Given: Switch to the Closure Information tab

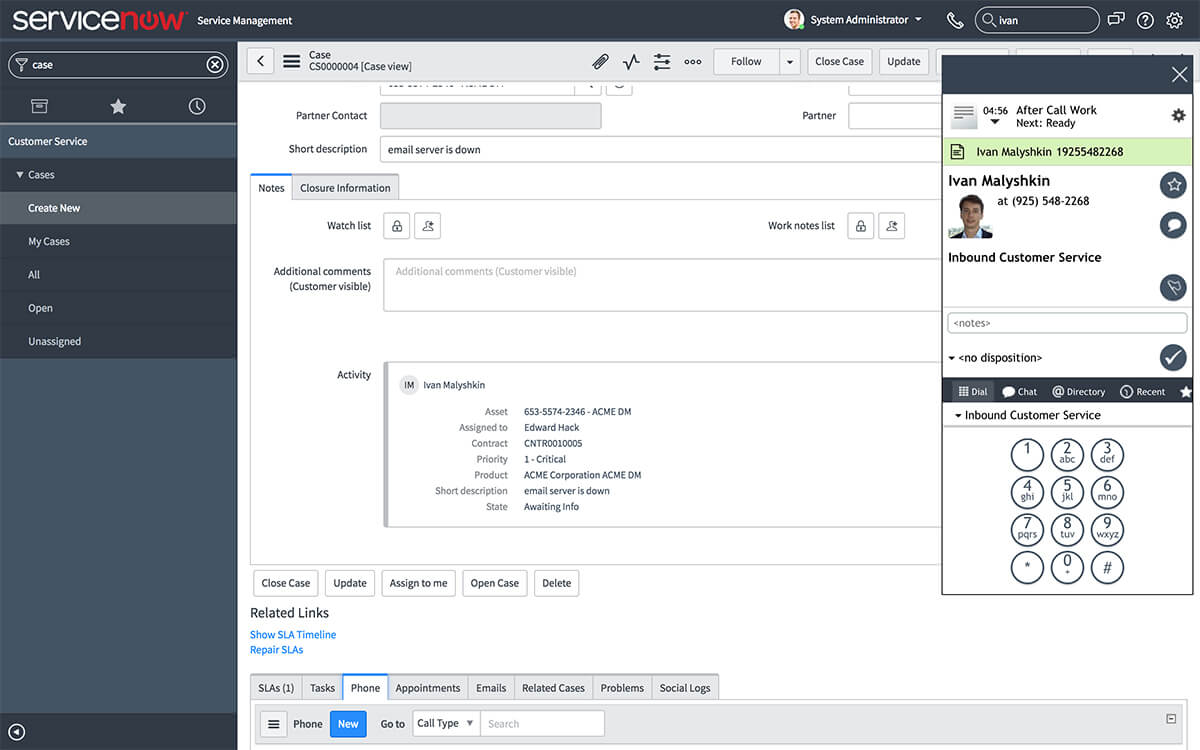Looking at the screenshot, I should tap(345, 187).
